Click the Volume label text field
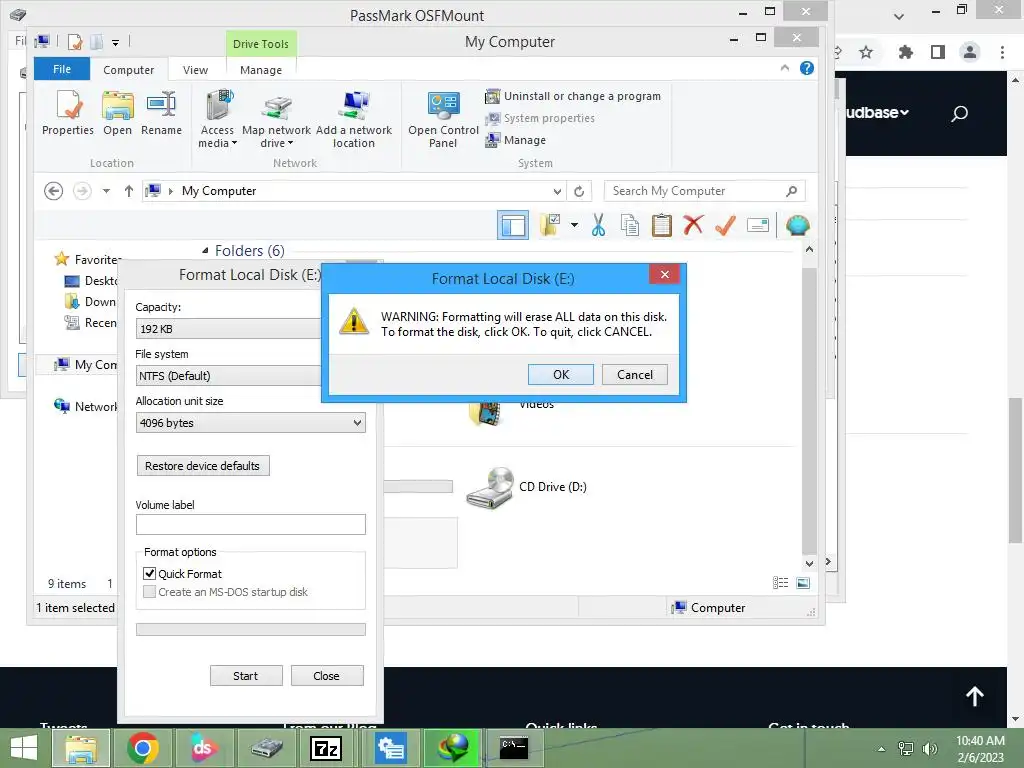Viewport: 1024px width, 768px height. coord(251,524)
